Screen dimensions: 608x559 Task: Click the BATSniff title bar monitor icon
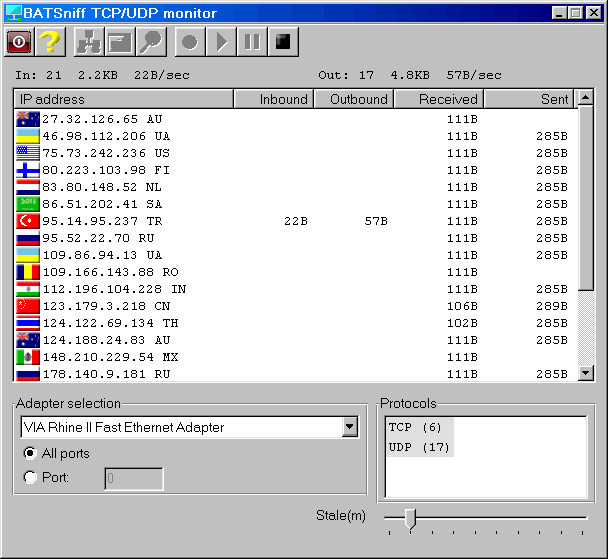point(14,13)
